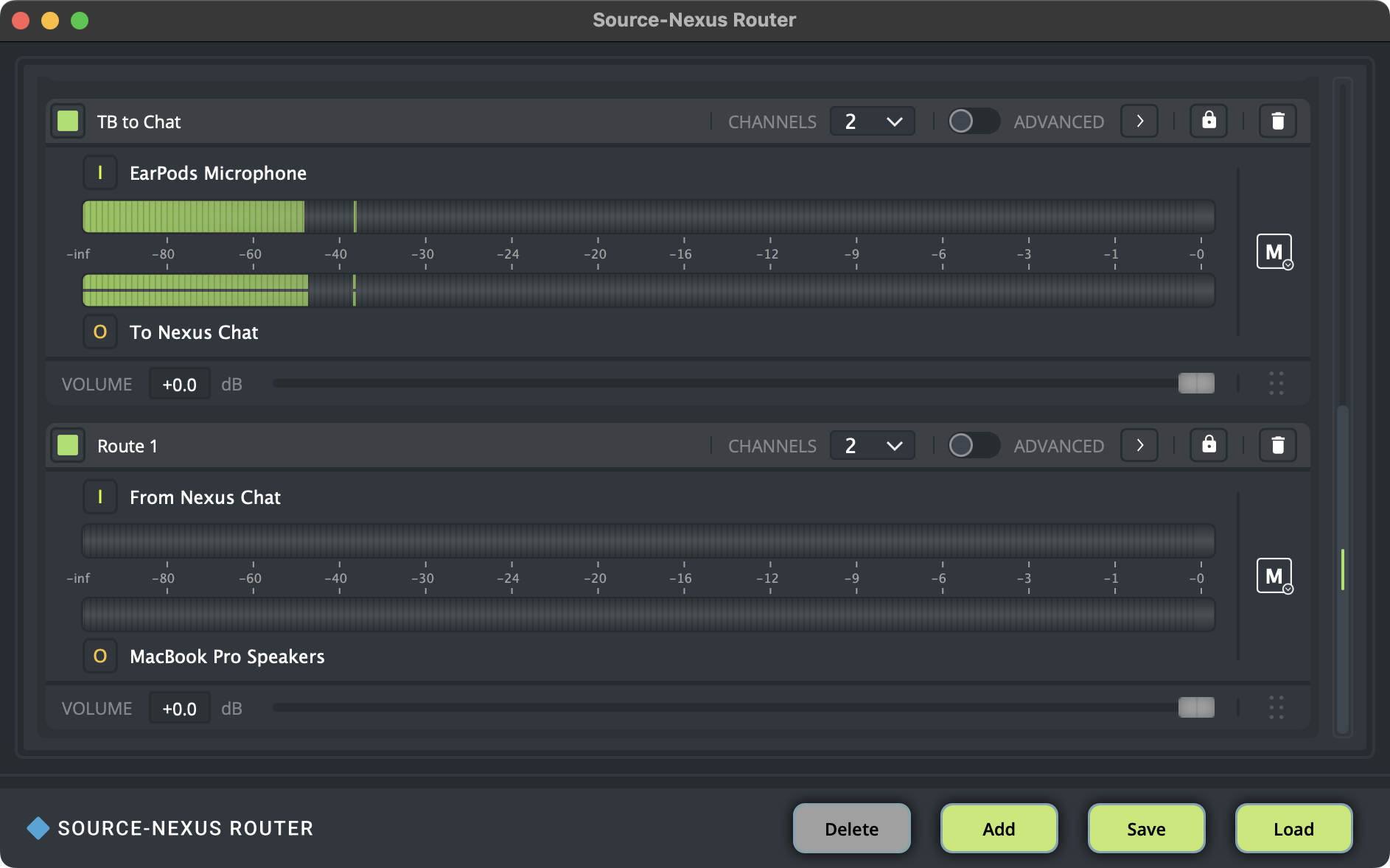The width and height of the screenshot is (1390, 868).
Task: Click the Save button
Action: coord(1146,828)
